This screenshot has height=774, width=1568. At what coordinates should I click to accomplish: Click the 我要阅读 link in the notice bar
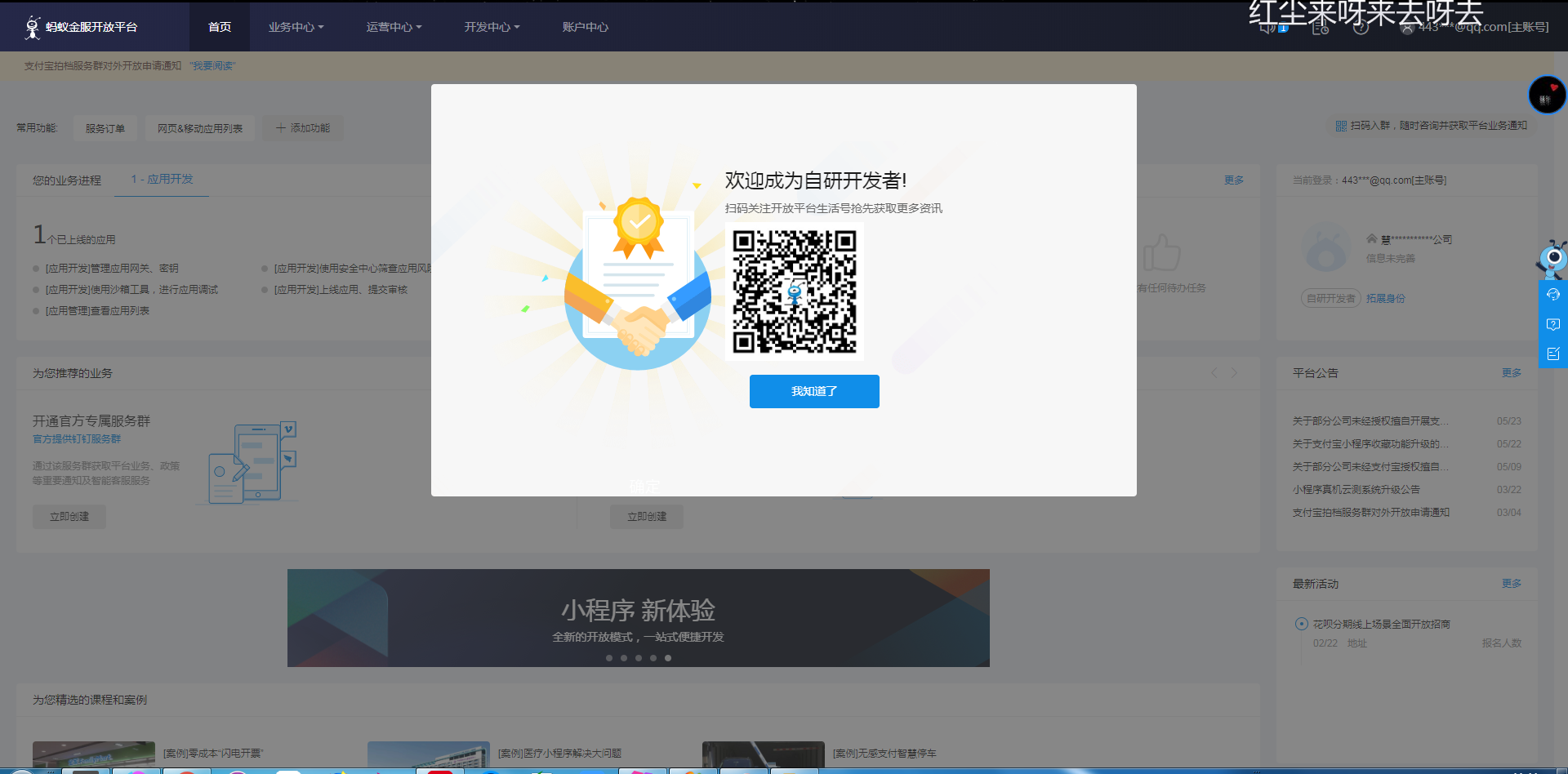[x=212, y=66]
